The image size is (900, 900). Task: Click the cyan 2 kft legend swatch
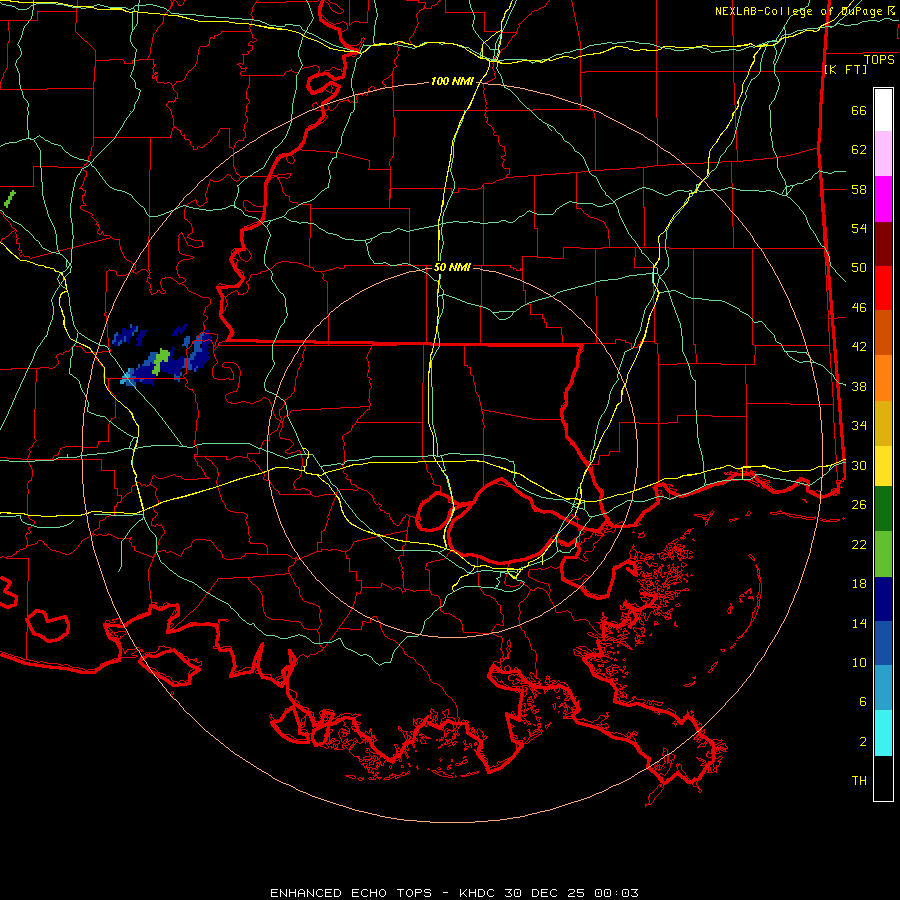883,732
